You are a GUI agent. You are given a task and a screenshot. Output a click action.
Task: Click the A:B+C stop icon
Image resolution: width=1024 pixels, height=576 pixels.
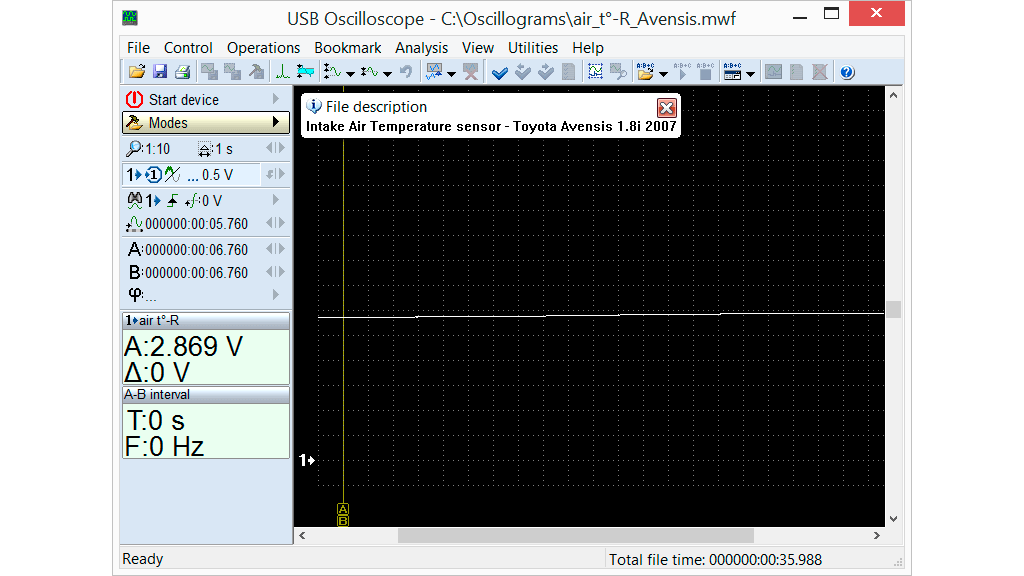pos(705,72)
